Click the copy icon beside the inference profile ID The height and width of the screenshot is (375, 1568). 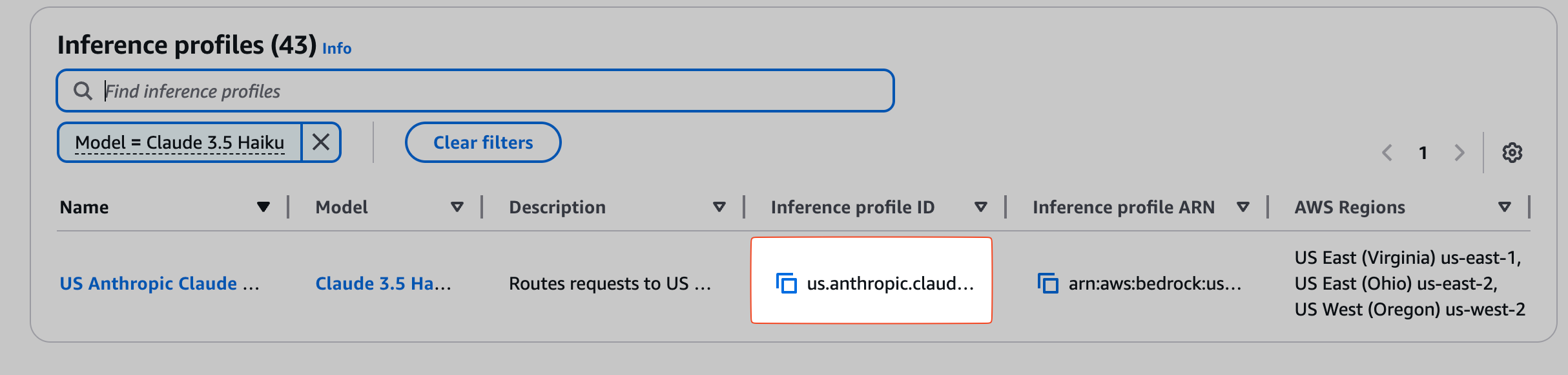pyautogui.click(x=789, y=283)
